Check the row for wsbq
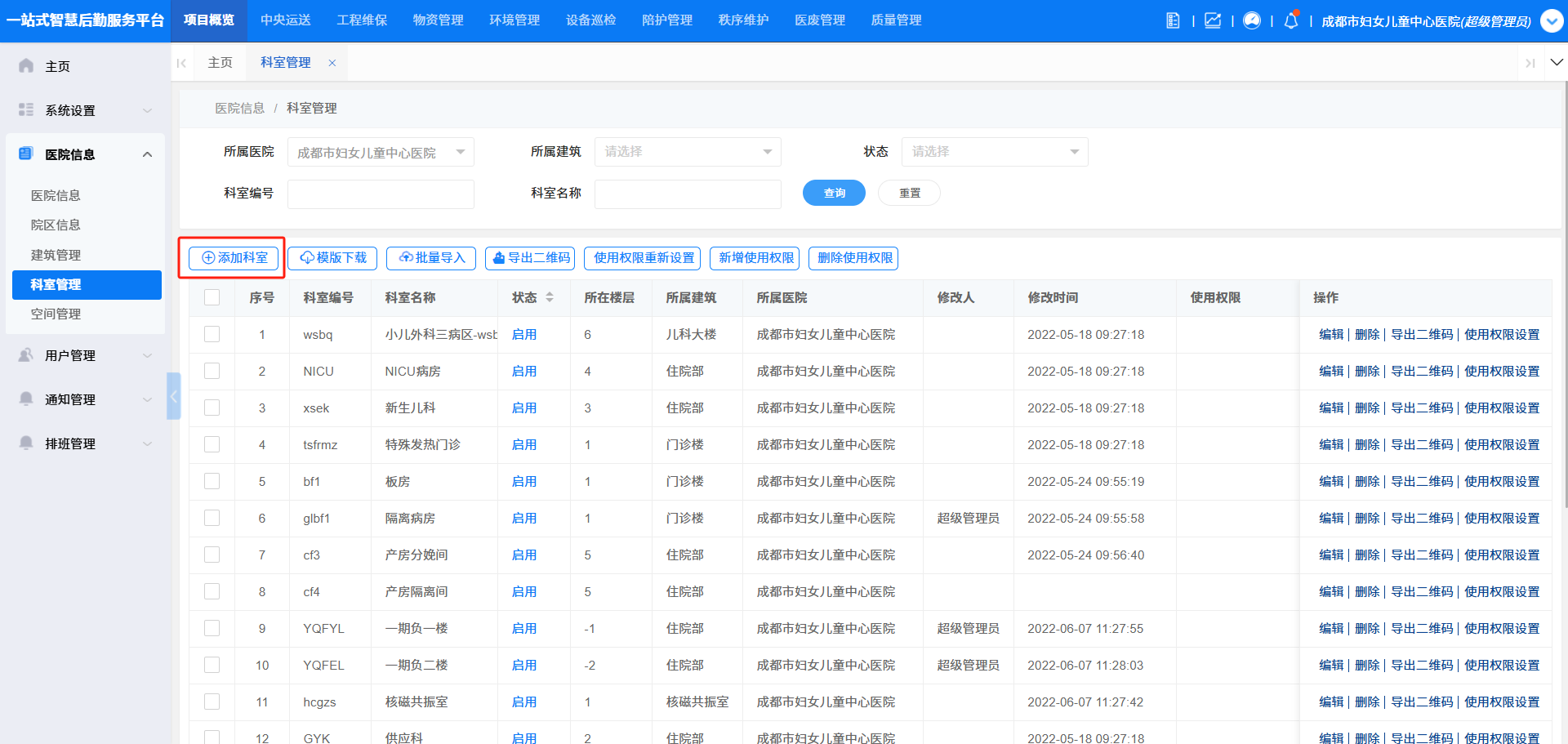 [x=212, y=334]
